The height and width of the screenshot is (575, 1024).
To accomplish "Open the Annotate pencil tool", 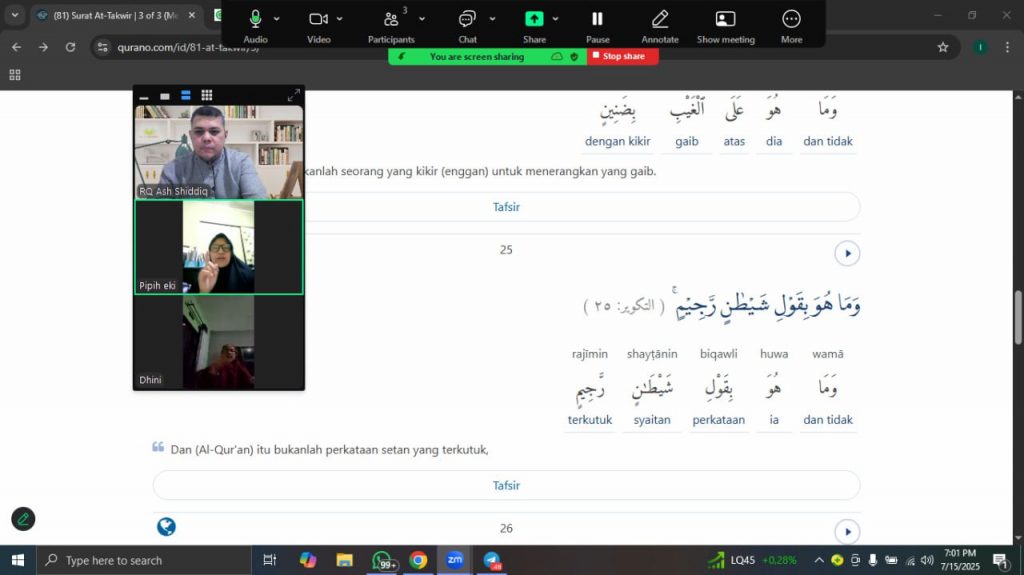I will 659,19.
